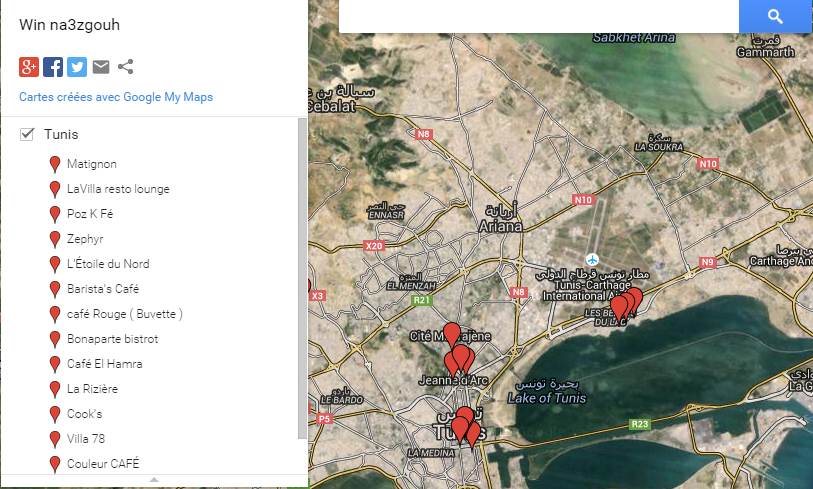This screenshot has width=813, height=489.
Task: Click the red pin icon beside Couleur CAFÉ
Action: tap(55, 464)
